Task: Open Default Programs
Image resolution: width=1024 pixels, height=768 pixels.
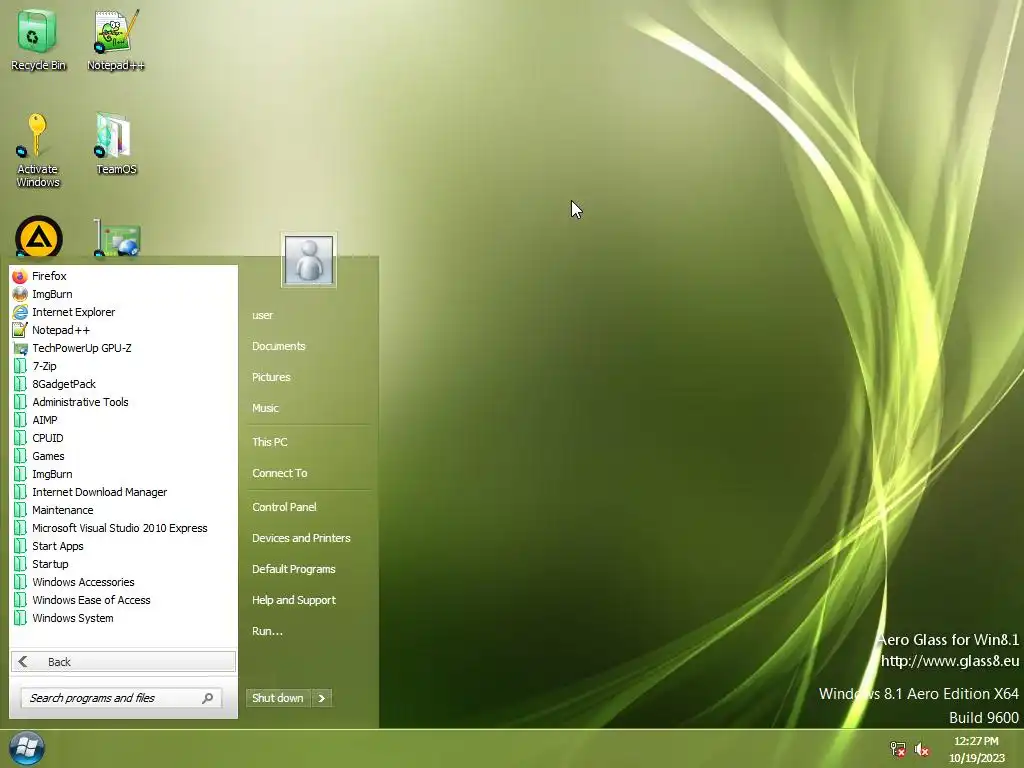Action: (x=294, y=569)
